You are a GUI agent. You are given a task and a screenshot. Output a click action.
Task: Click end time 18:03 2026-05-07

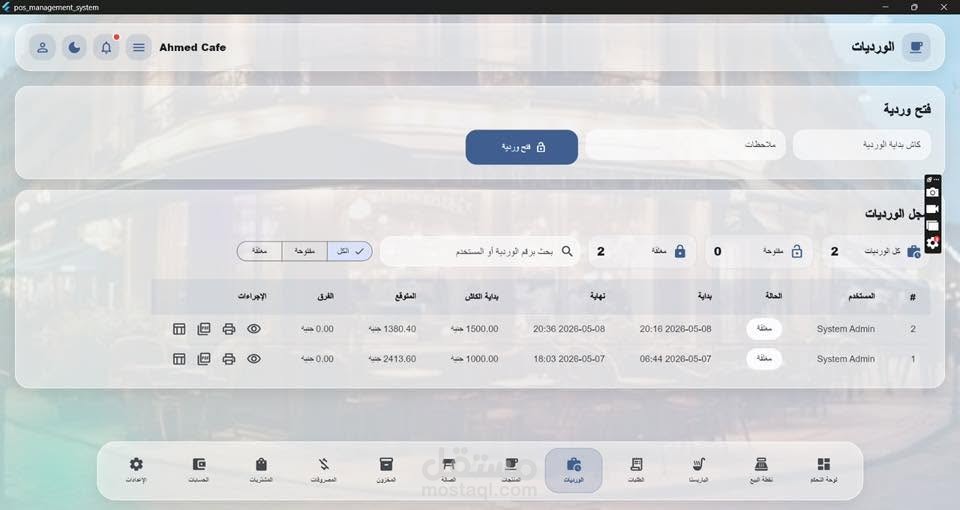click(569, 359)
